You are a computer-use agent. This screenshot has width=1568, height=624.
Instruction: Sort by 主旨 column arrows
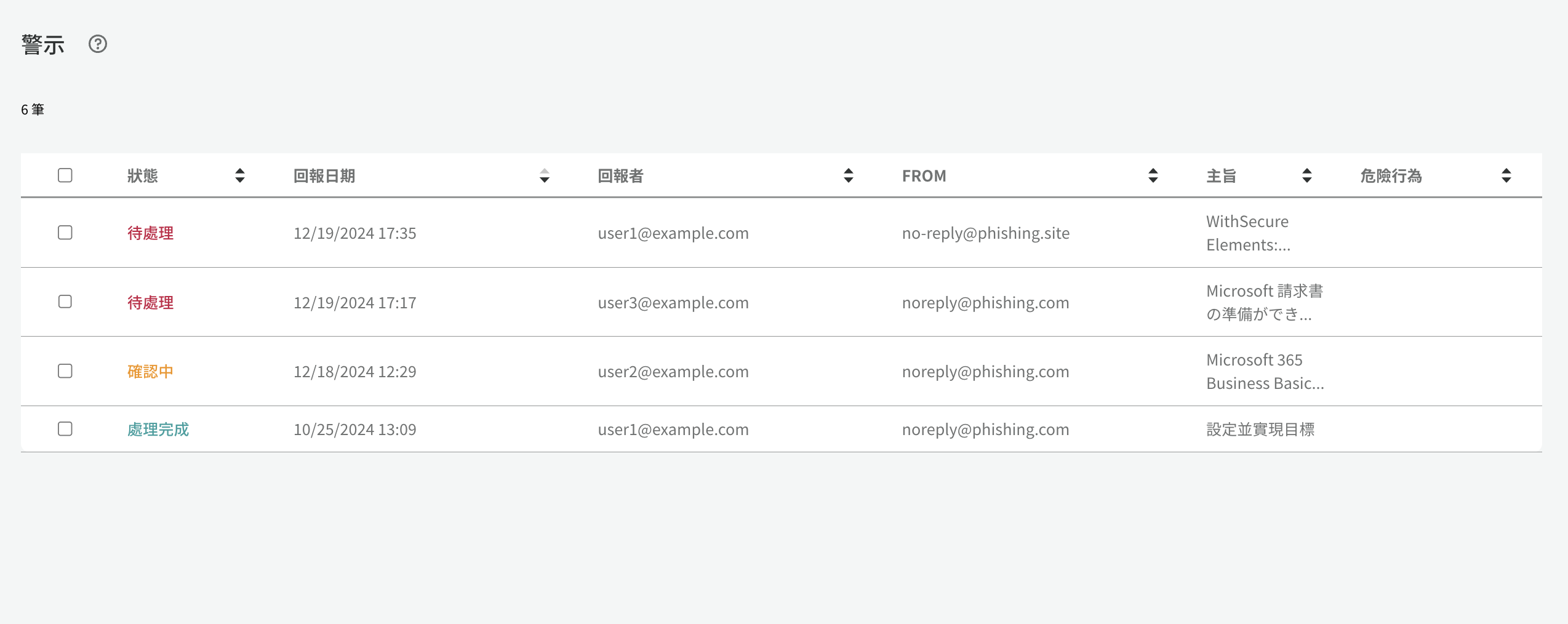point(1307,176)
